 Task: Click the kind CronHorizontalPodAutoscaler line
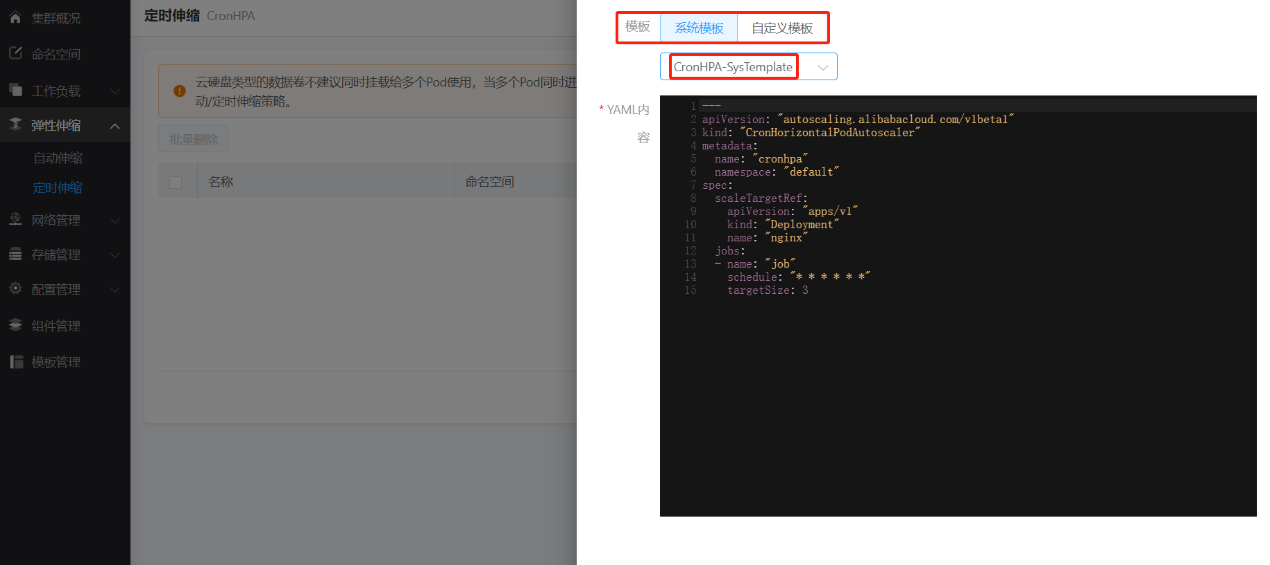pos(811,132)
